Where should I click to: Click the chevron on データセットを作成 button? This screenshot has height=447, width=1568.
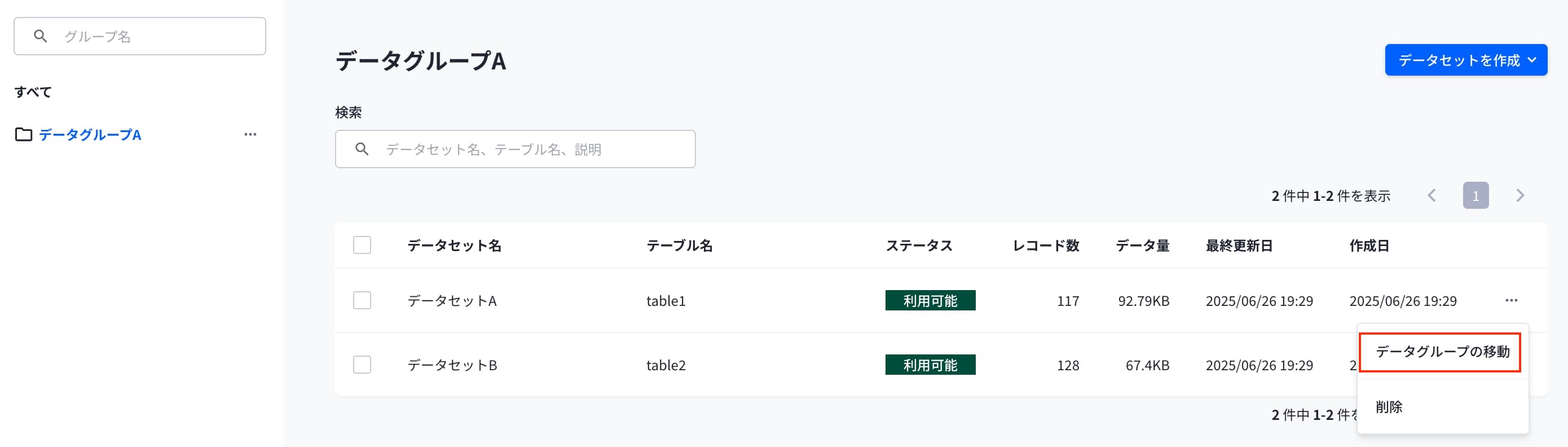click(x=1532, y=60)
